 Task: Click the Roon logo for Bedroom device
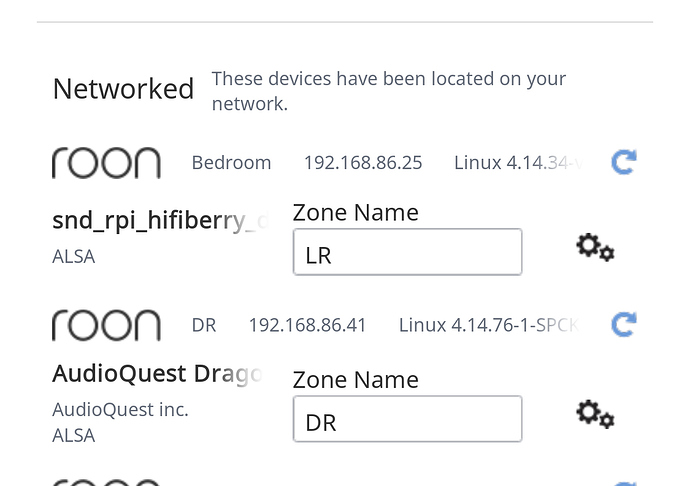pyautogui.click(x=106, y=163)
